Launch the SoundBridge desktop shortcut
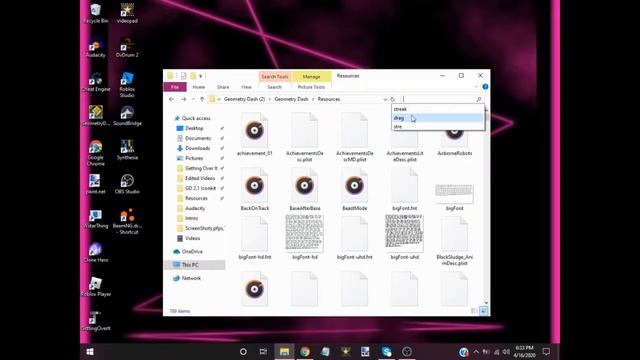The image size is (640, 360). 127,116
